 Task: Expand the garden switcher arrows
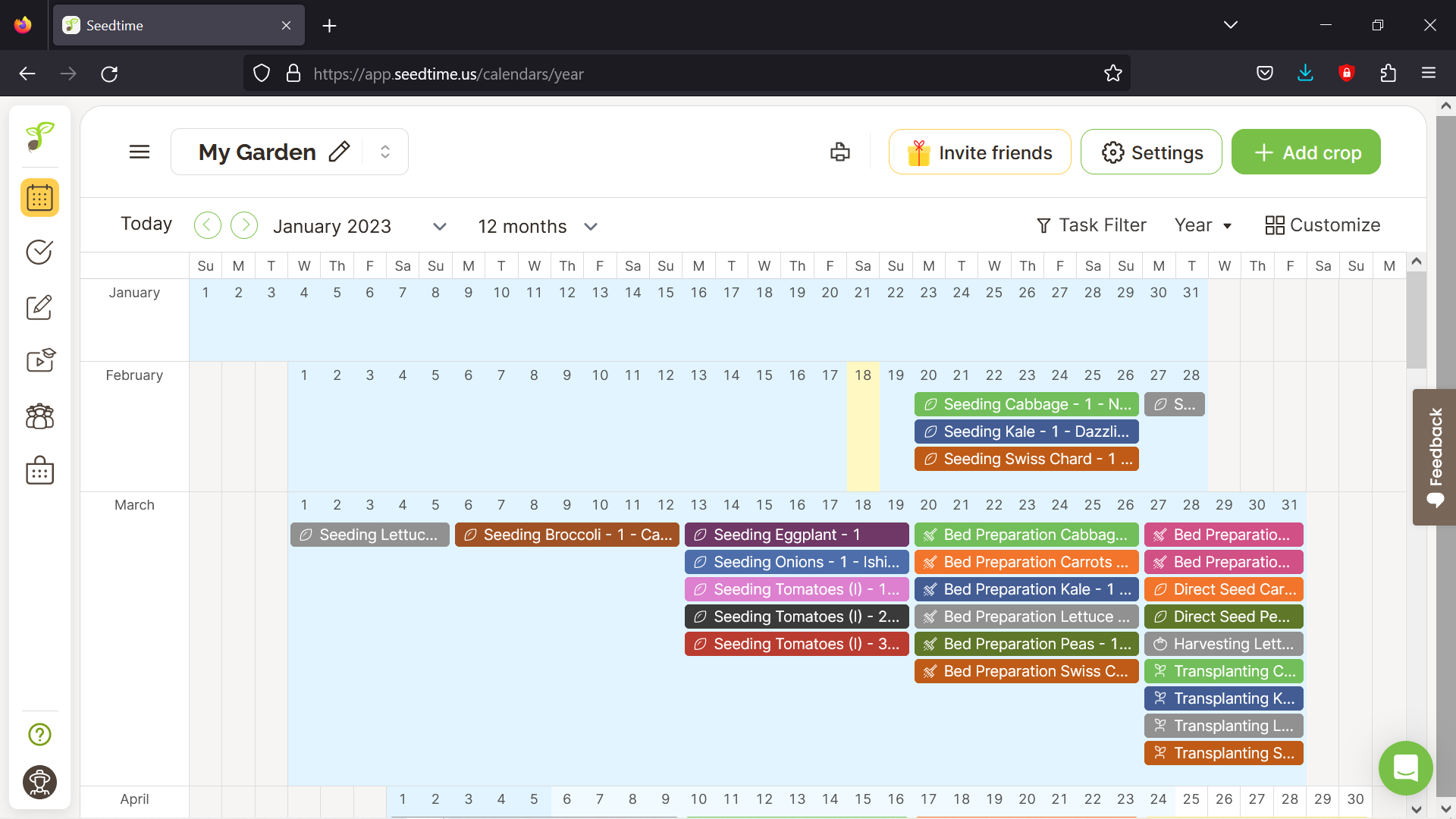(385, 152)
